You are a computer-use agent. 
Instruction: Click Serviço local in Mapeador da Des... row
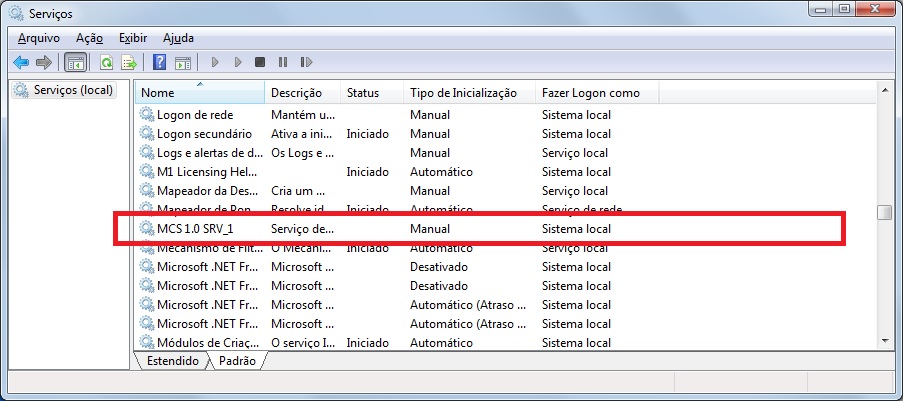575,191
